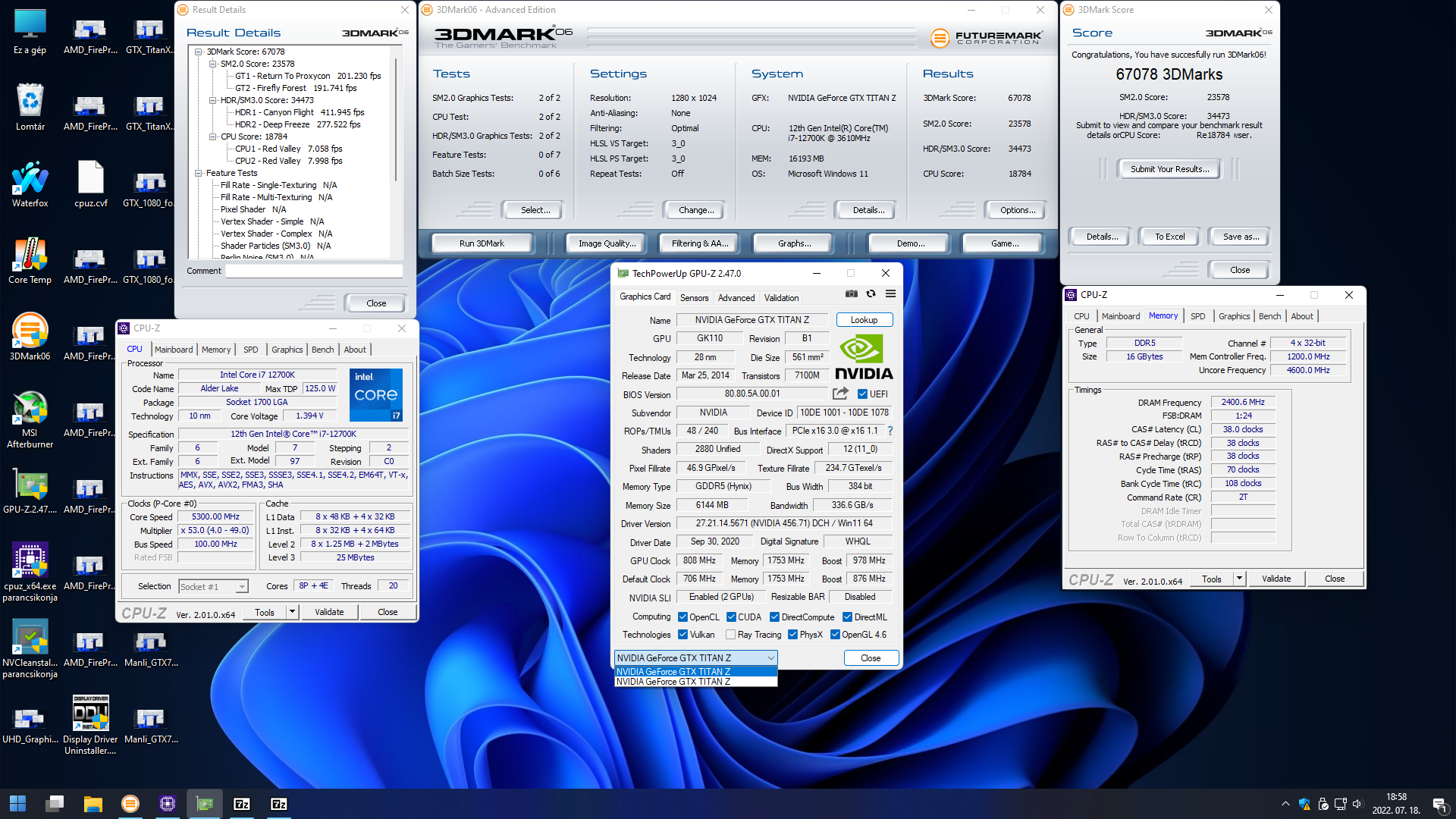1456x819 pixels.
Task: Open Task View on the taskbar
Action: (55, 804)
